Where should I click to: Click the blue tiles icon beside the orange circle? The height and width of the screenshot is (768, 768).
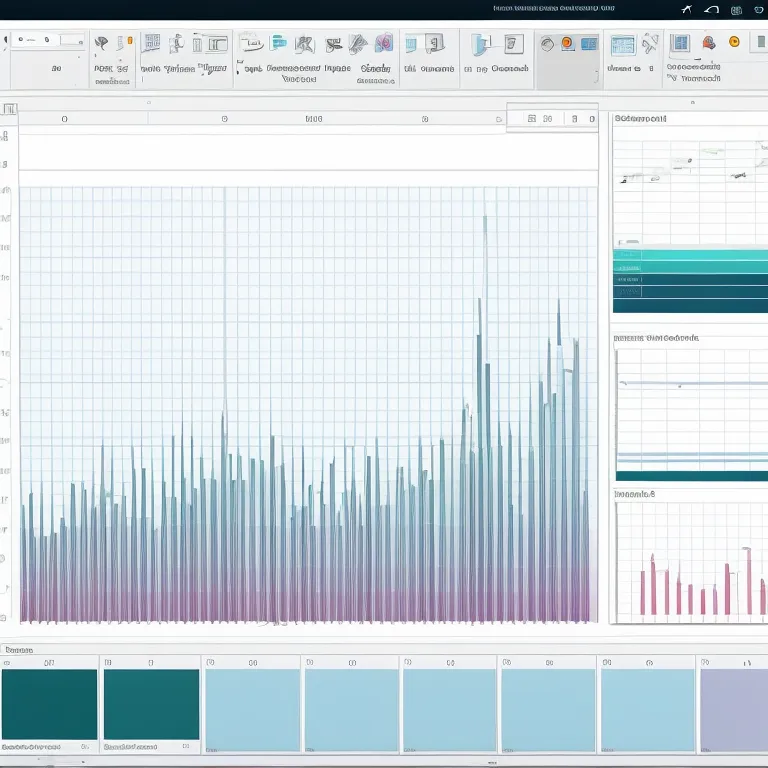click(588, 43)
